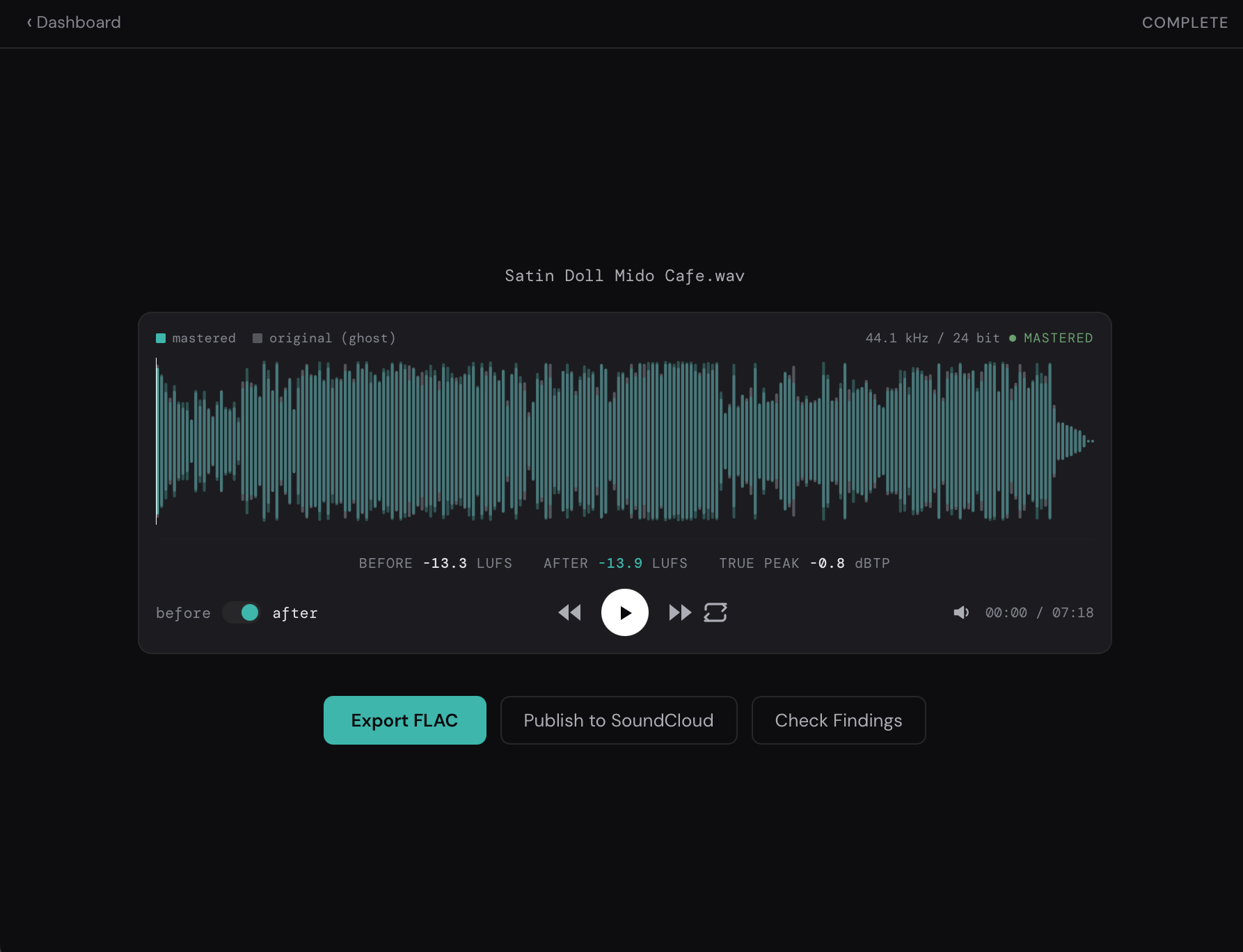This screenshot has width=1243, height=952.
Task: Select the 'before' label
Action: pyautogui.click(x=183, y=613)
